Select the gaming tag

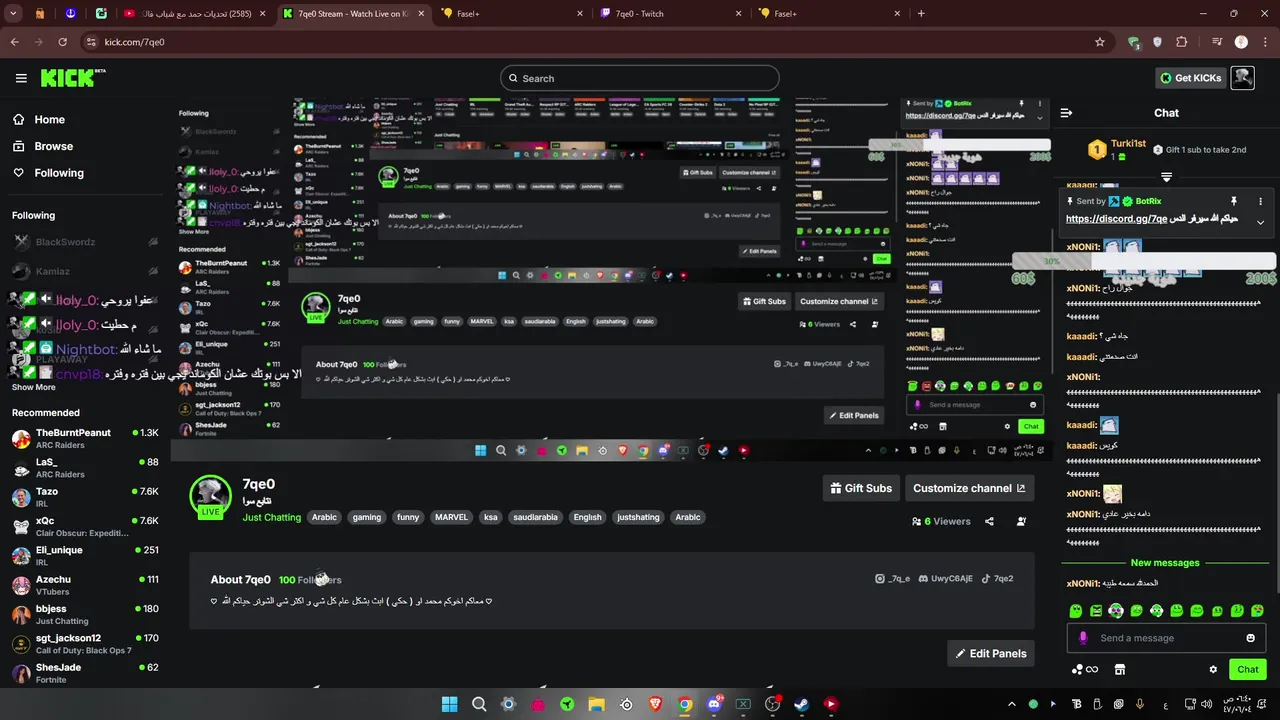point(366,517)
